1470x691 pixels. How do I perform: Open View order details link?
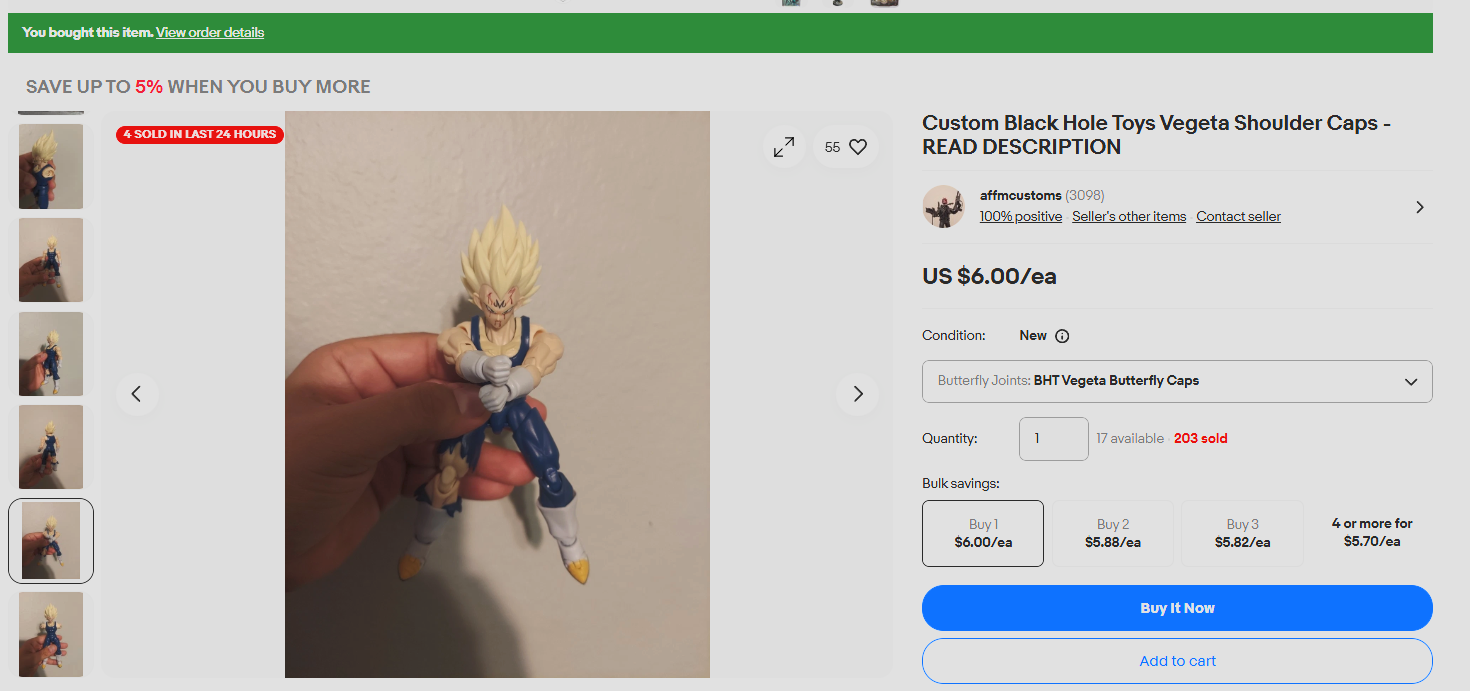click(x=210, y=33)
